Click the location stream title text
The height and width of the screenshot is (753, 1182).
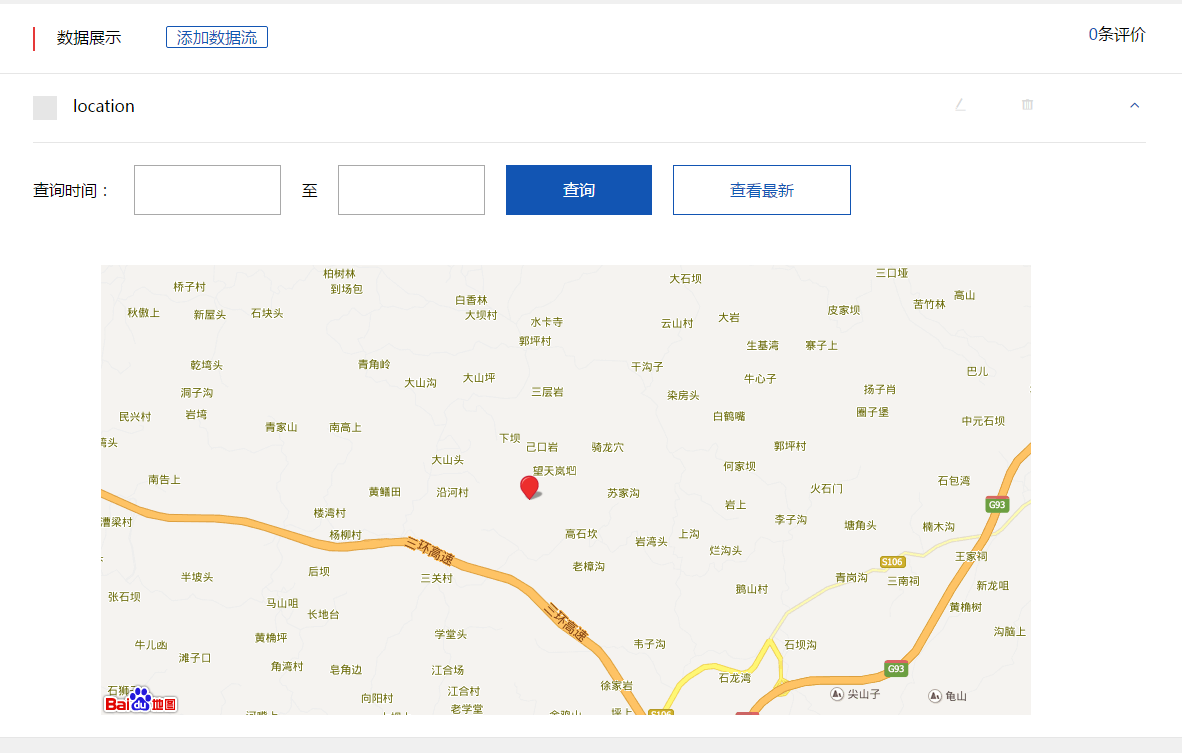click(104, 106)
